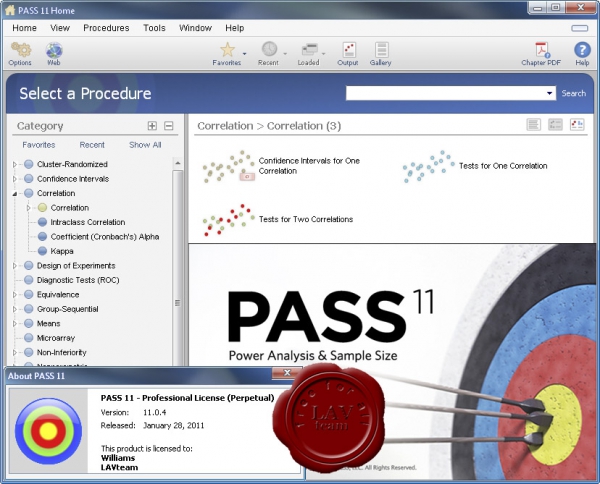Viewport: 600px width, 484px height.
Task: Open Tests for One Correlation icon
Action: click(x=428, y=166)
